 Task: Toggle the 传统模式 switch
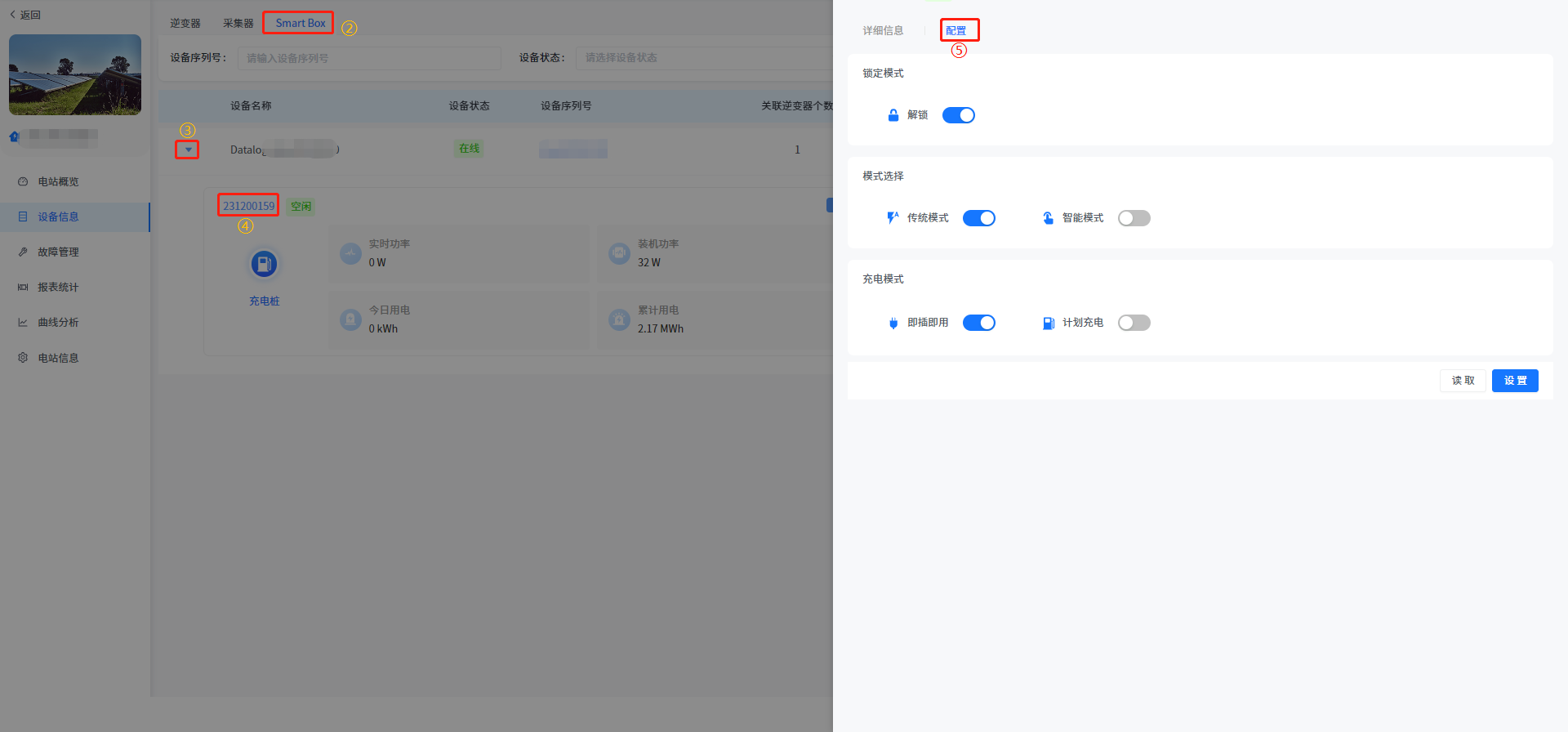click(x=979, y=218)
